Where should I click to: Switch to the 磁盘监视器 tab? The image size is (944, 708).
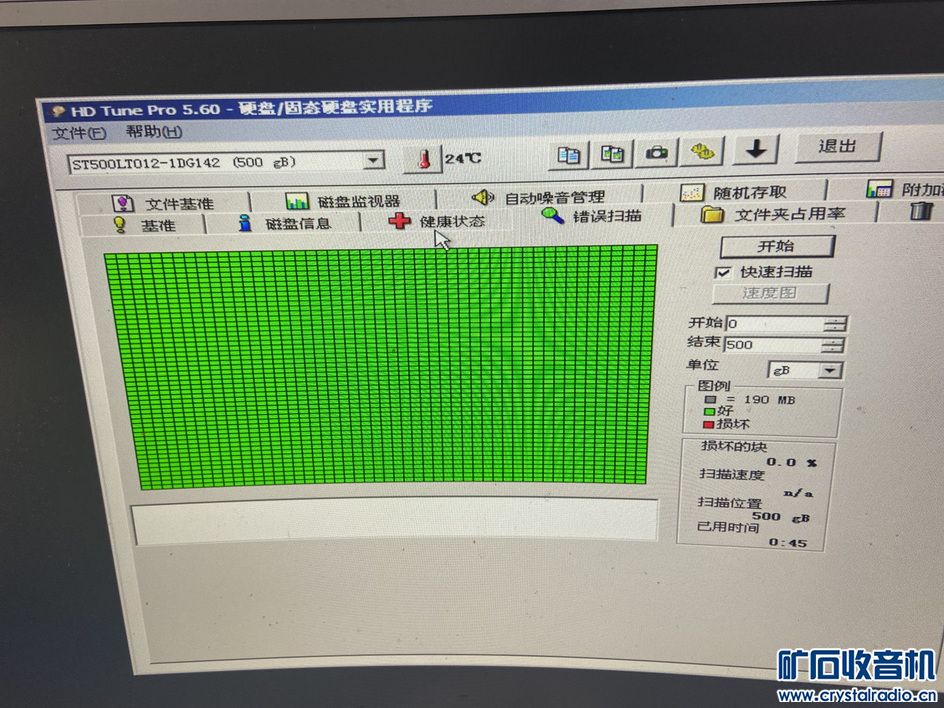(x=343, y=200)
